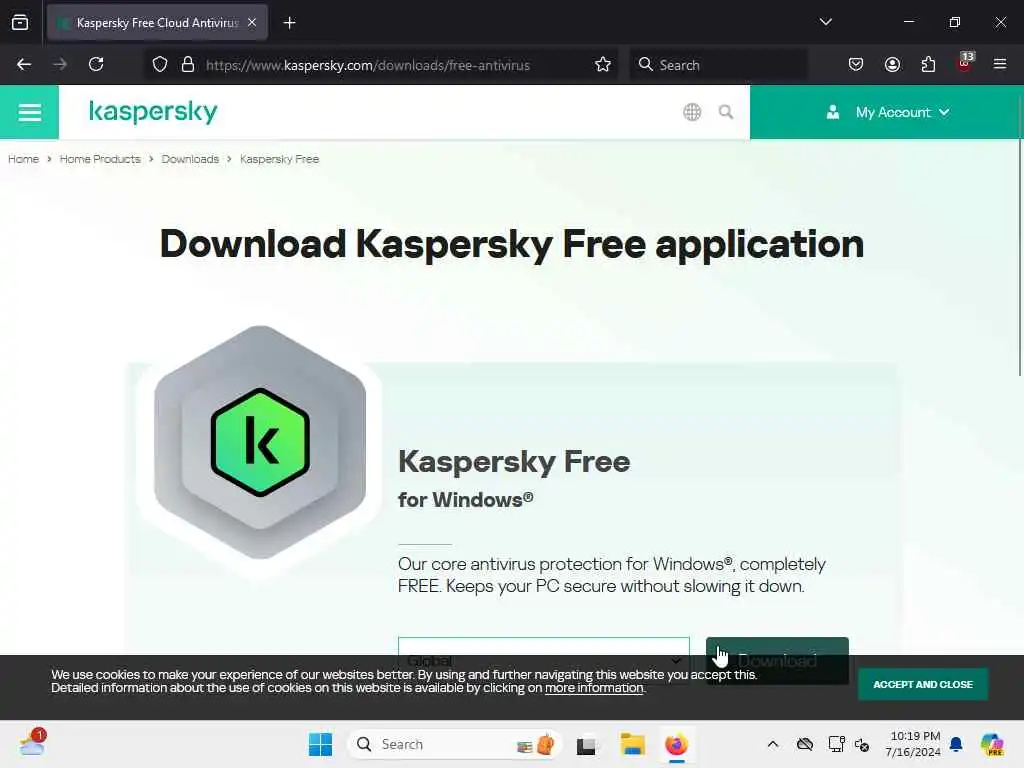The height and width of the screenshot is (768, 1024).
Task: Bookmark this page with the star
Action: coord(603,65)
